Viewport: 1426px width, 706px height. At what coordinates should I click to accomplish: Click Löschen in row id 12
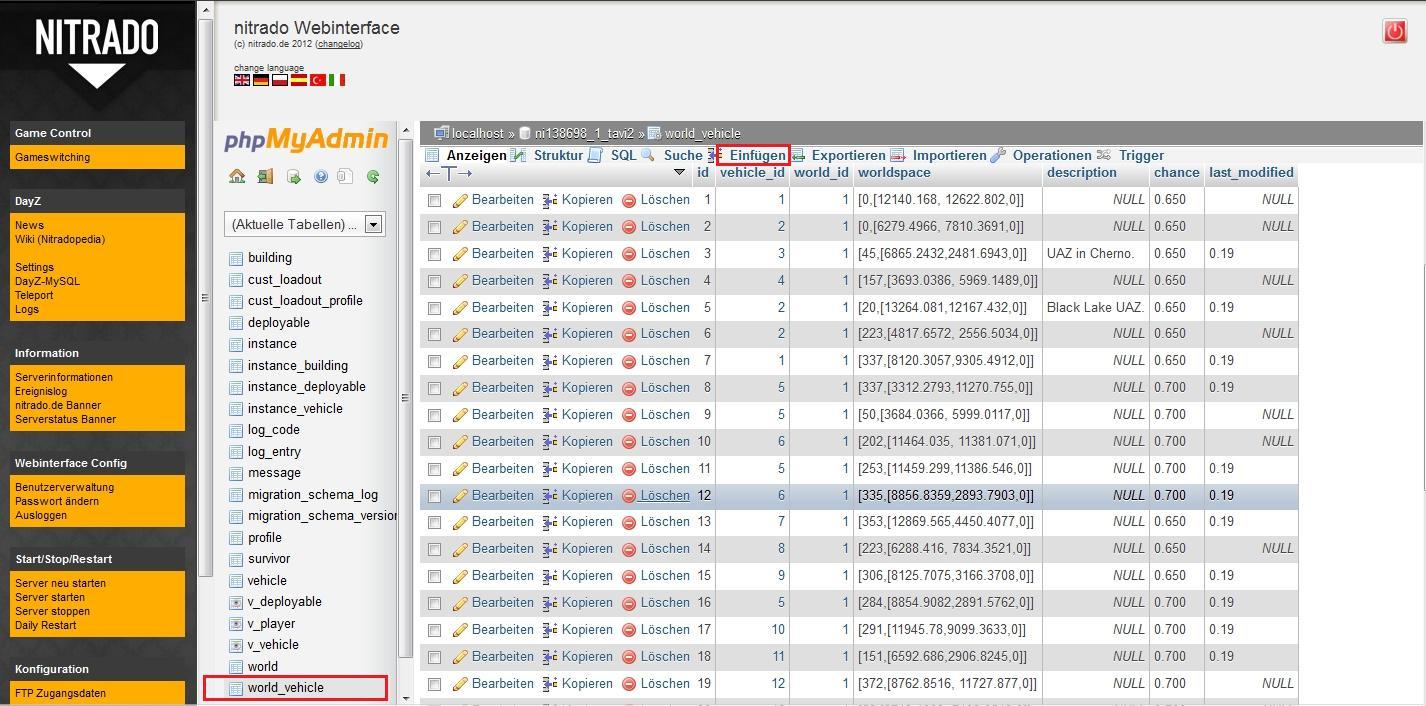[x=665, y=495]
